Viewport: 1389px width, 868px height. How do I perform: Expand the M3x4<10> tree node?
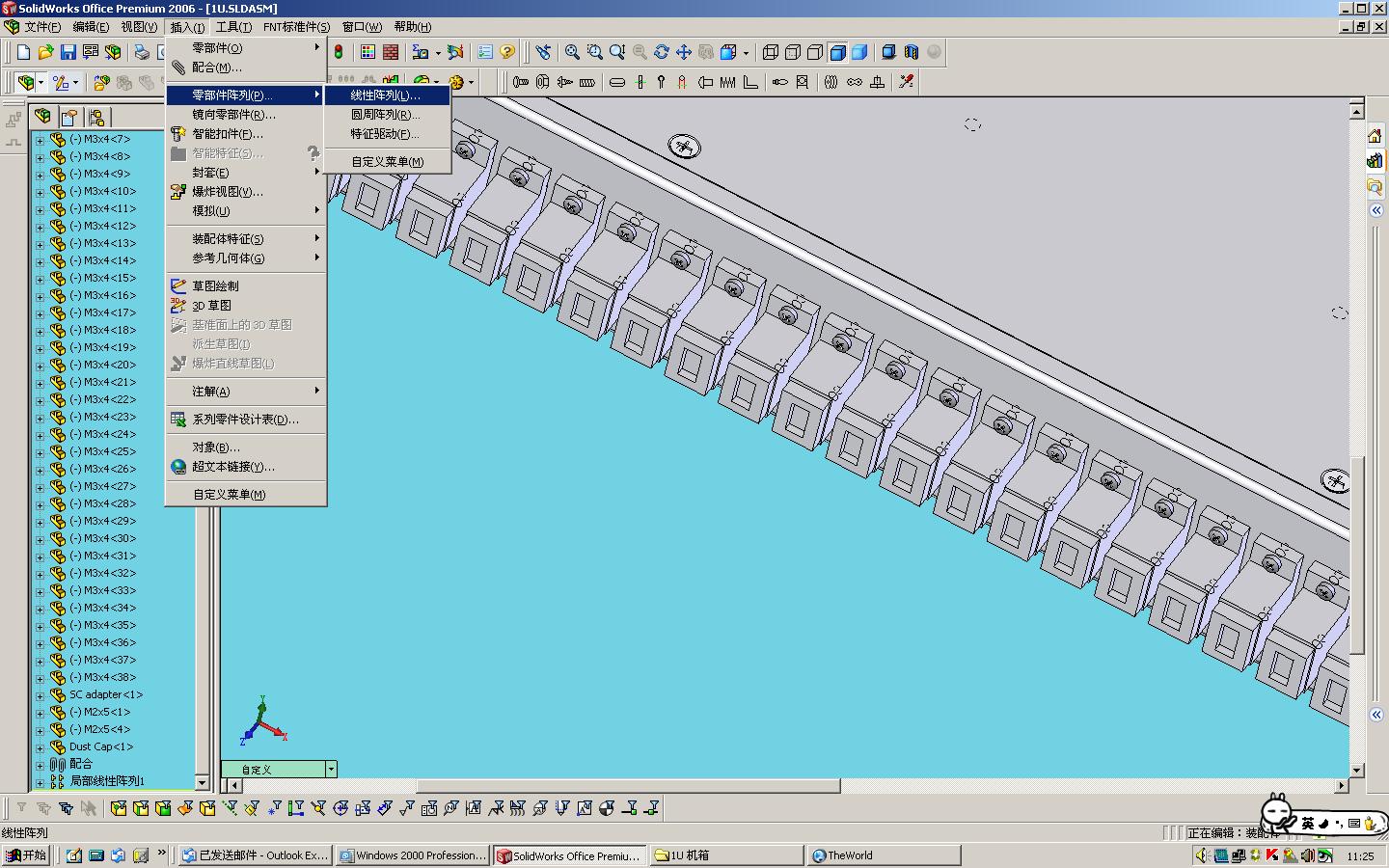point(40,192)
